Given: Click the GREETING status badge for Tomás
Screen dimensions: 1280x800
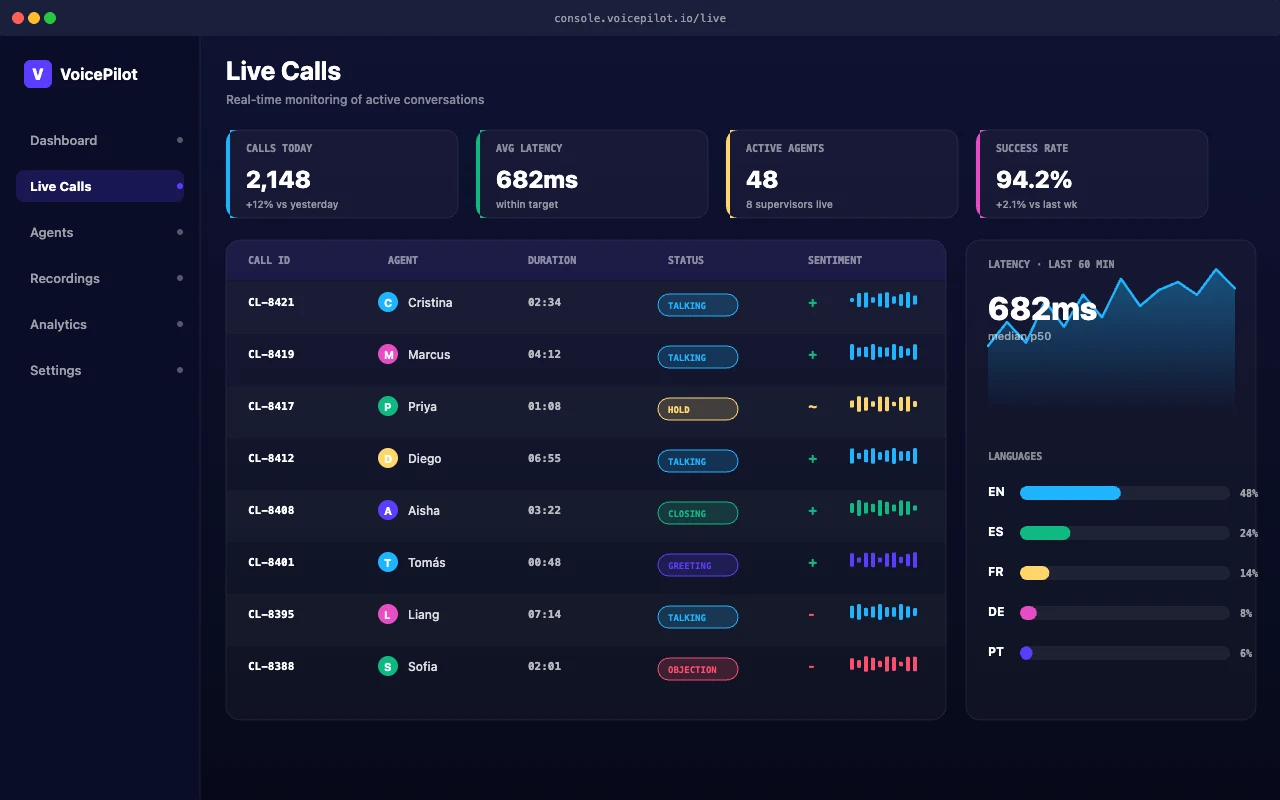Looking at the screenshot, I should pos(698,565).
